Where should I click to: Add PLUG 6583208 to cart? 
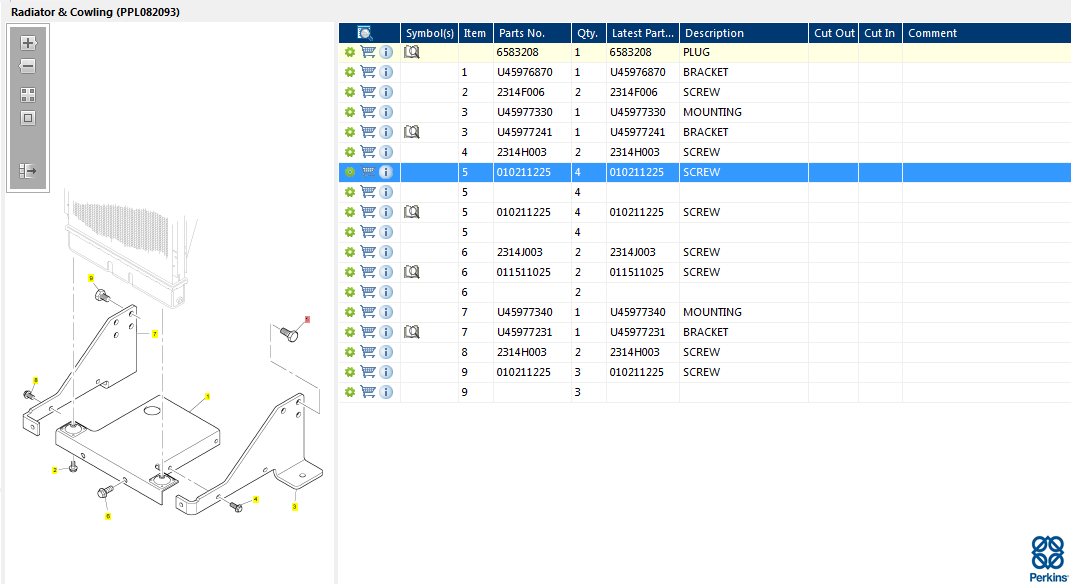pos(368,52)
